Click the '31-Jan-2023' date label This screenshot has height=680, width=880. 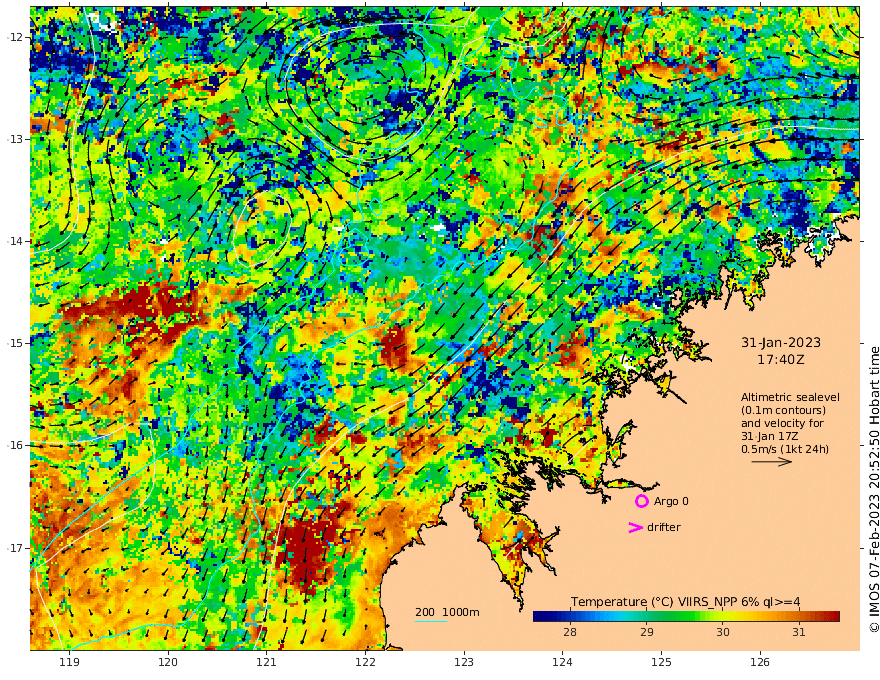781,342
